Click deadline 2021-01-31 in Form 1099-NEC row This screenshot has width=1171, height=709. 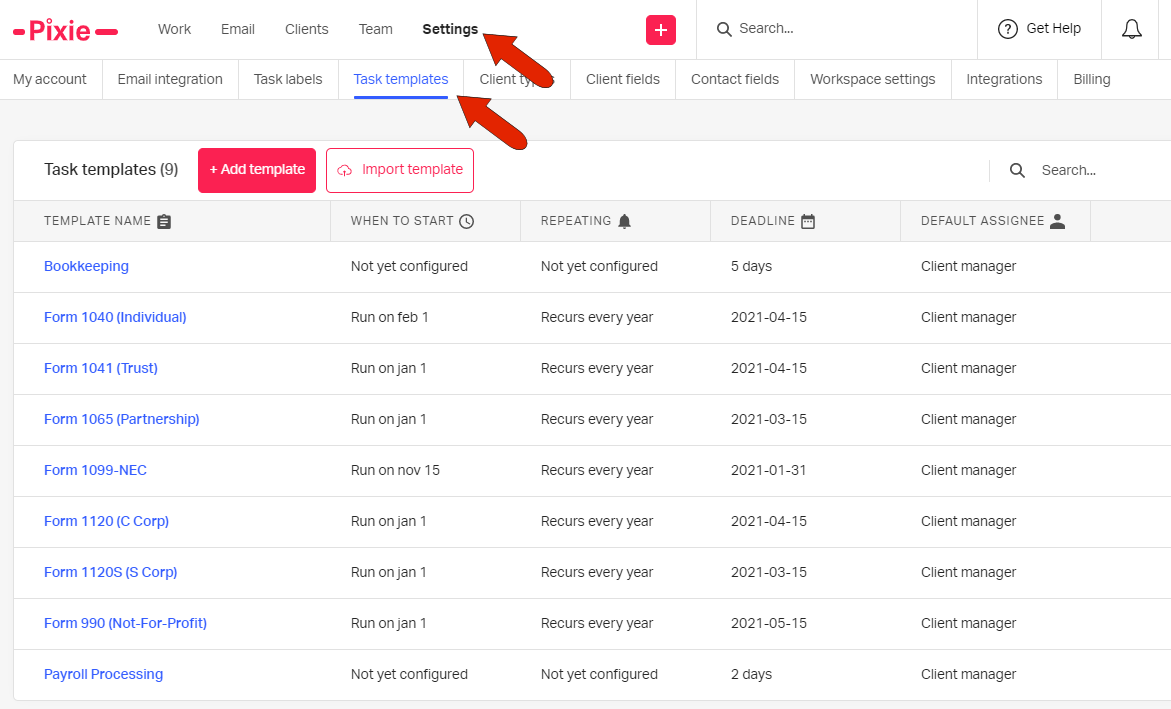[768, 470]
